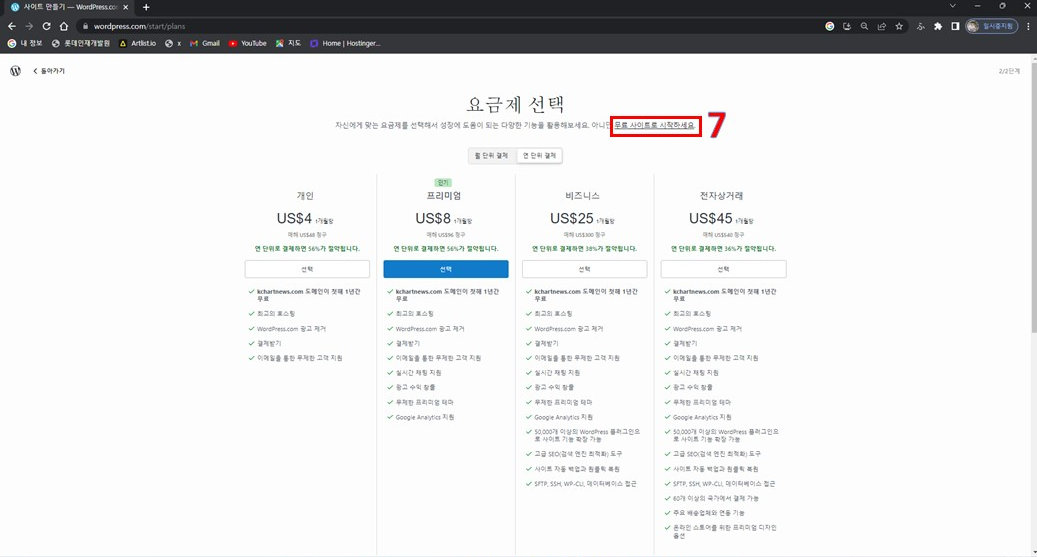Click the site lock icon in the address bar
This screenshot has height=557, width=1037.
85,26
